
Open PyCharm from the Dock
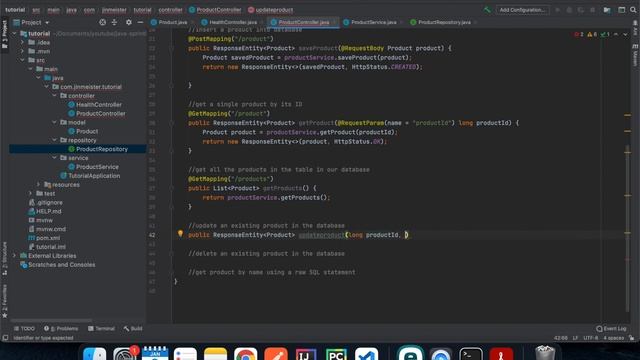[336, 354]
